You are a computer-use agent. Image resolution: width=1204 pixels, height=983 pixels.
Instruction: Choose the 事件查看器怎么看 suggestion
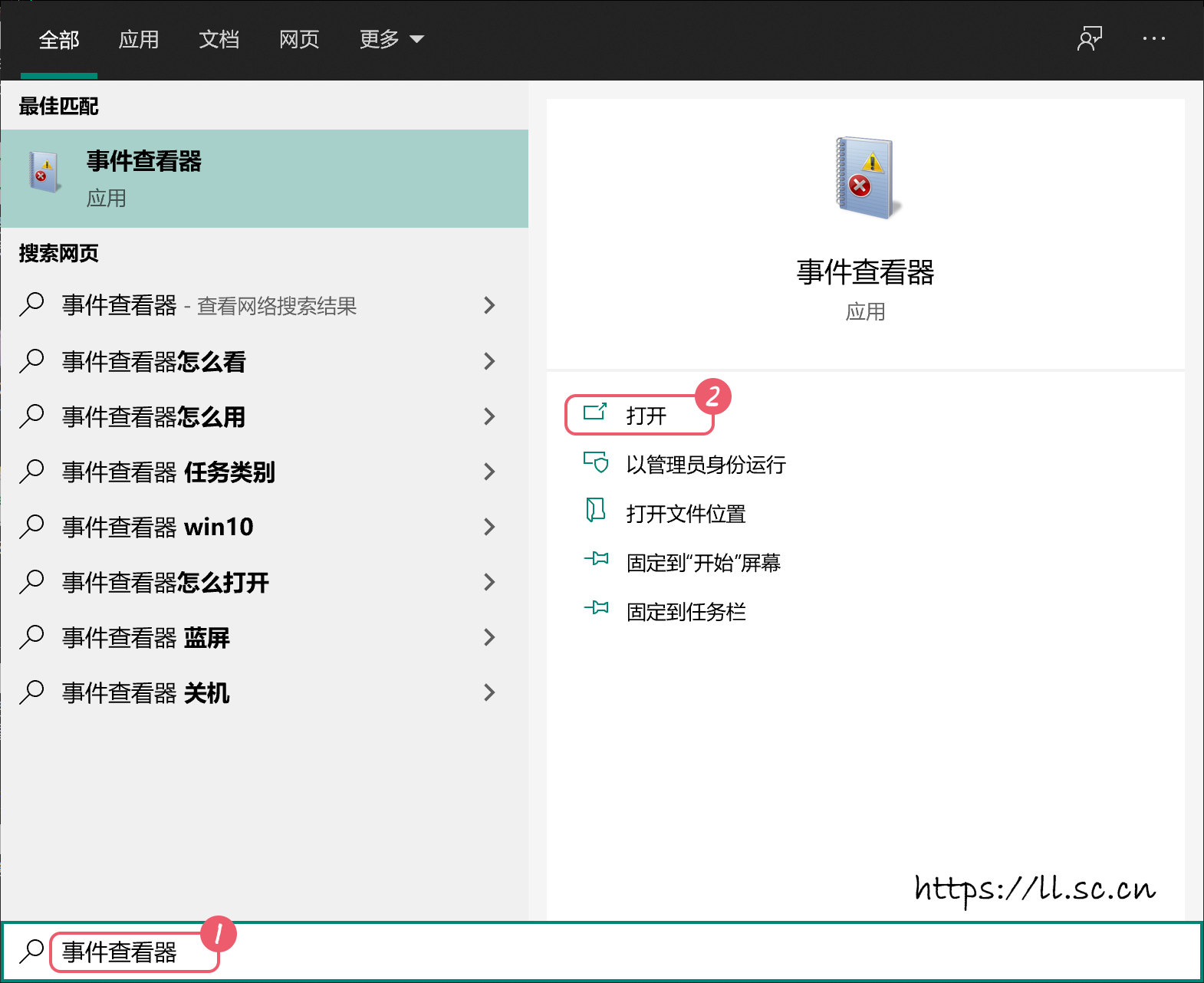265,361
